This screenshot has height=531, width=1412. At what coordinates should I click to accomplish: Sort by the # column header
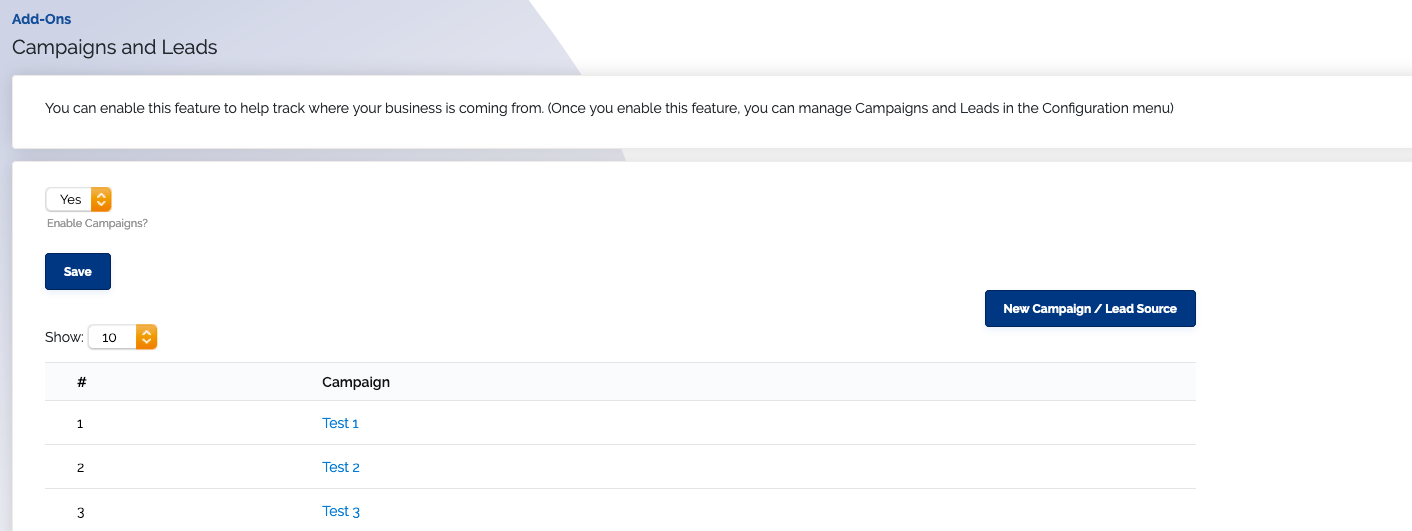click(x=81, y=382)
